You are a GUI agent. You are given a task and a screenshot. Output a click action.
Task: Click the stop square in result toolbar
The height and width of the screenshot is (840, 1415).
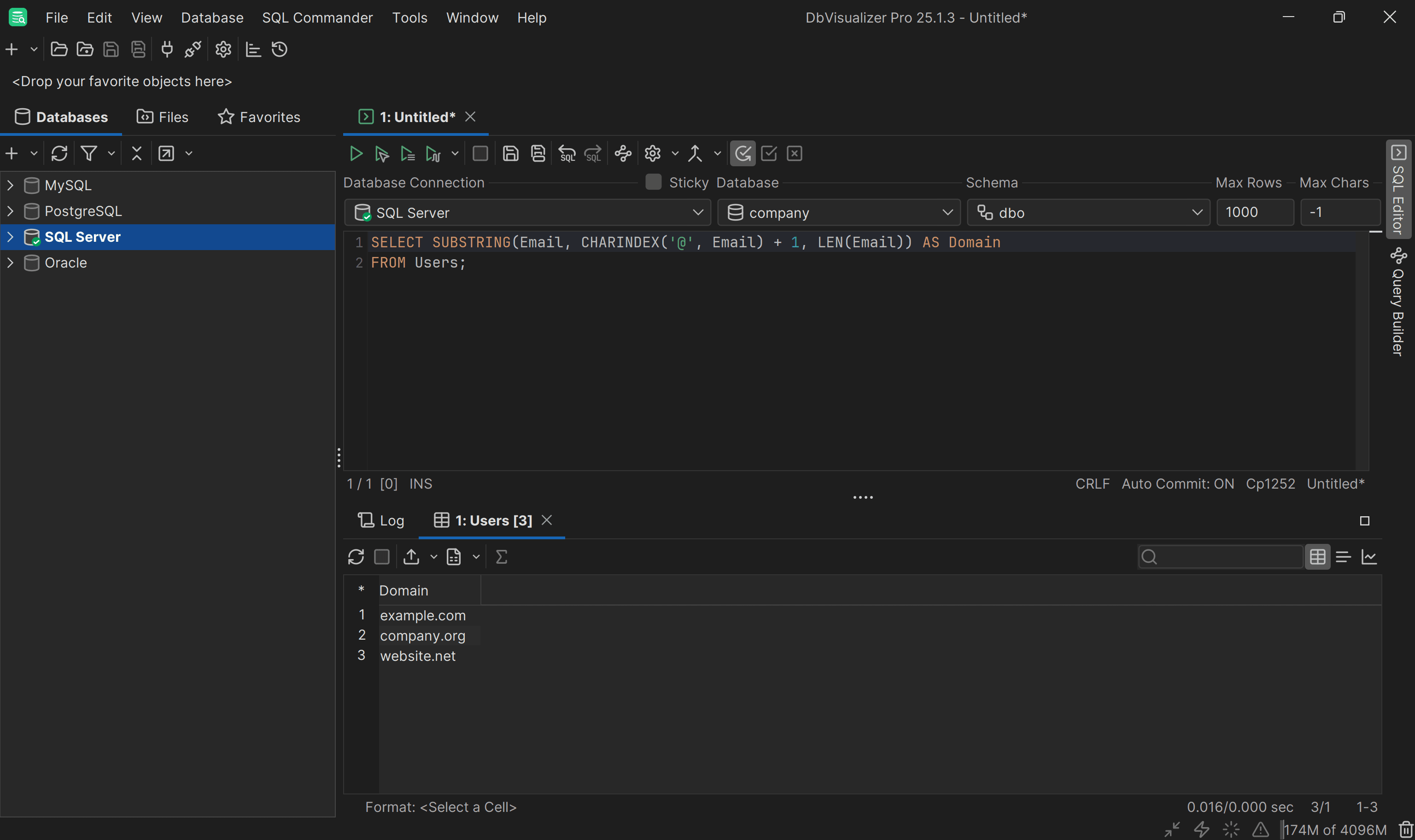[382, 557]
